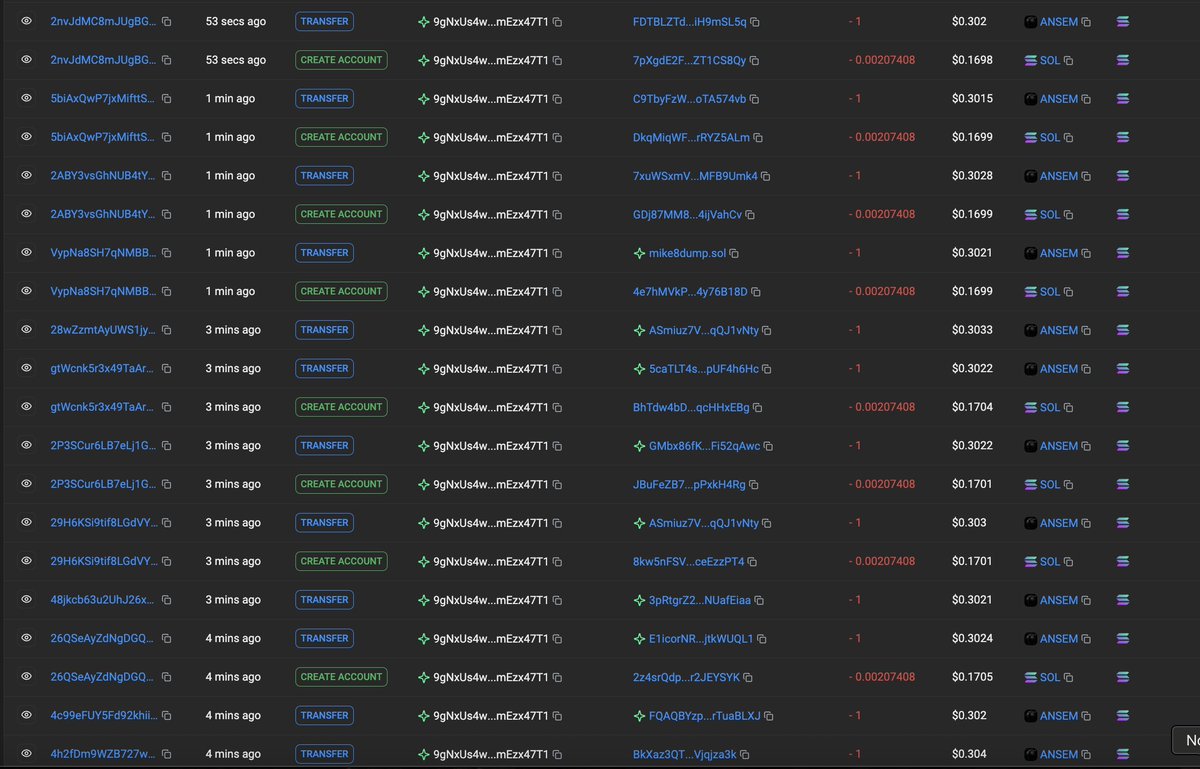1200x769 pixels.
Task: Copy destination address FDTBLZTd...iH9mSL5q
Action: coord(755,22)
